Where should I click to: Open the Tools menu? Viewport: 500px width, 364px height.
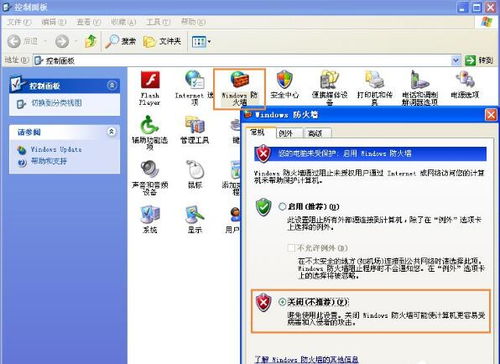click(x=158, y=22)
